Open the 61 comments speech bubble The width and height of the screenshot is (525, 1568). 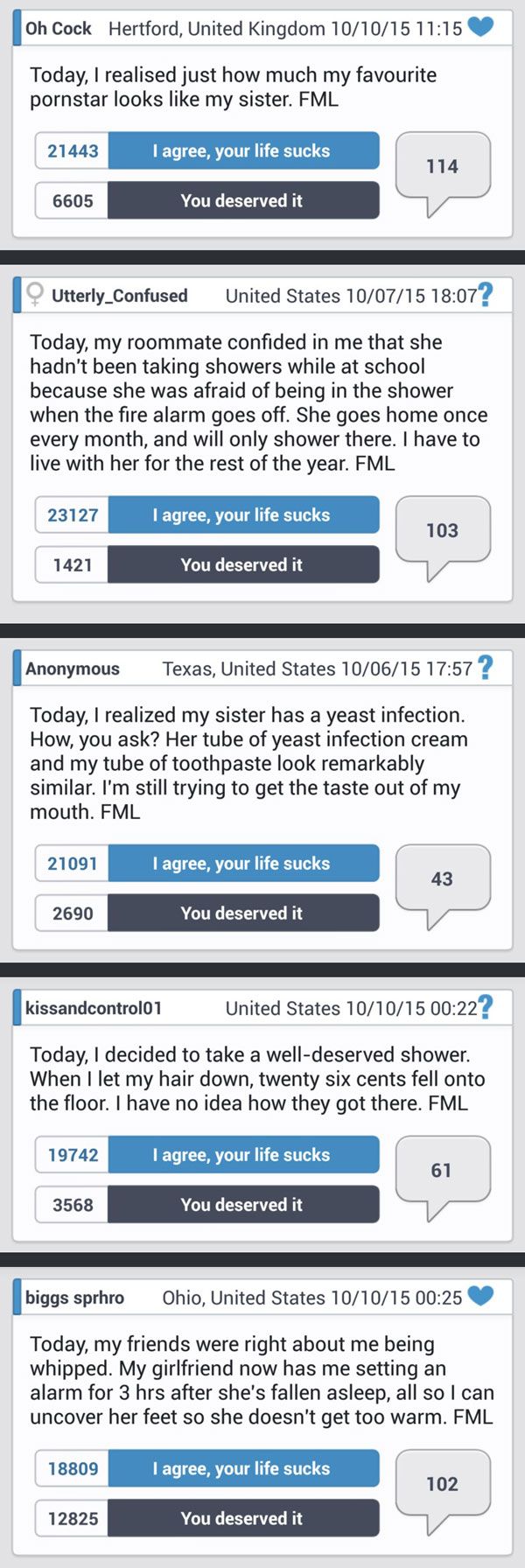tap(443, 1171)
